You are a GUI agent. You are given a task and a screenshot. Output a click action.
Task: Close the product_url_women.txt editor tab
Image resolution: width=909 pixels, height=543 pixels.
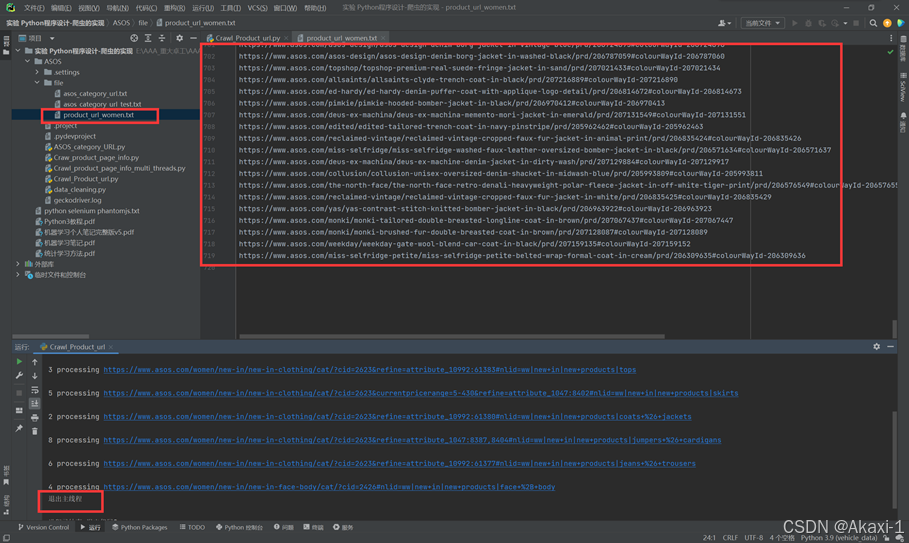383,38
